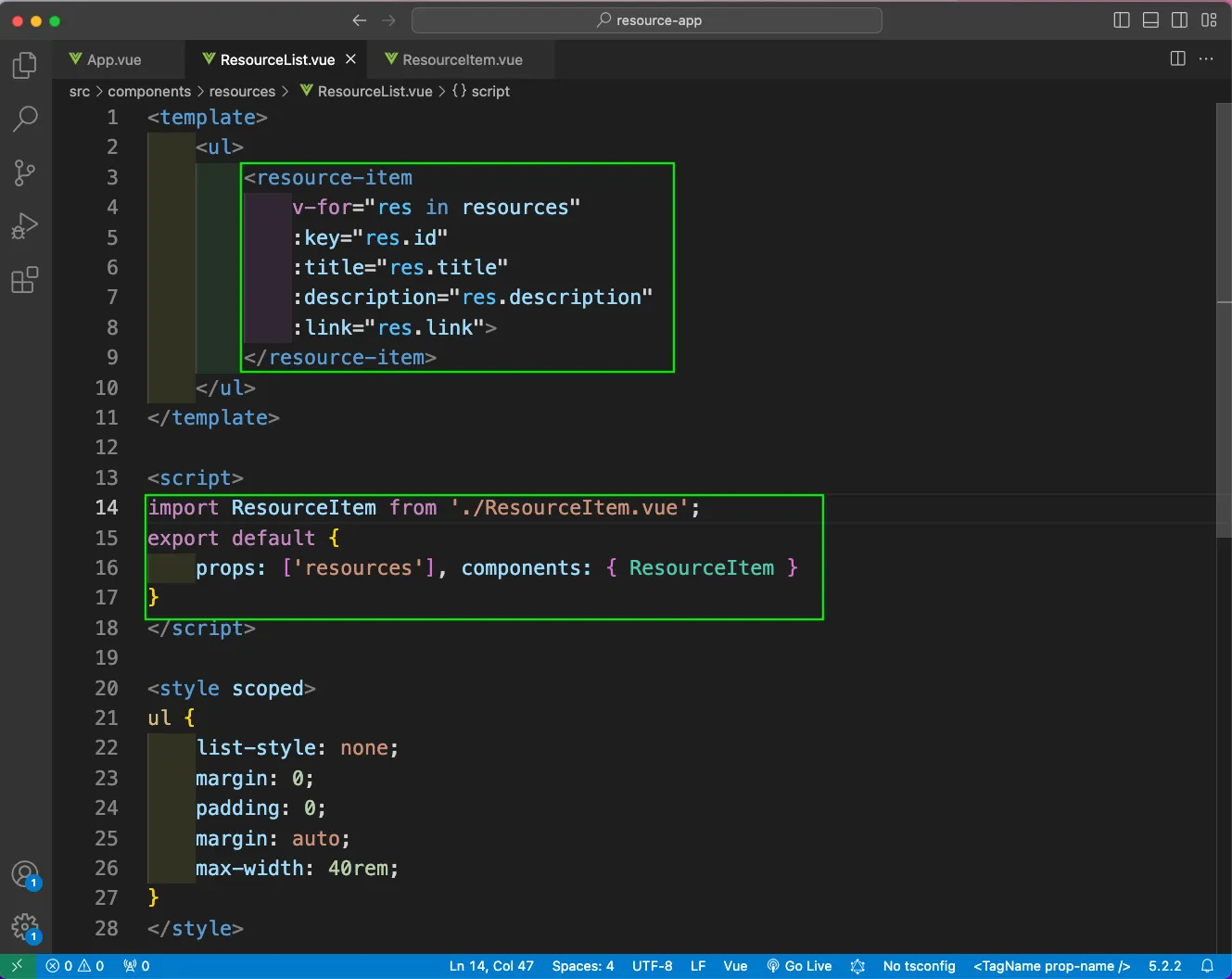
Task: Click the closing </resource-item> tag
Action: pyautogui.click(x=340, y=357)
